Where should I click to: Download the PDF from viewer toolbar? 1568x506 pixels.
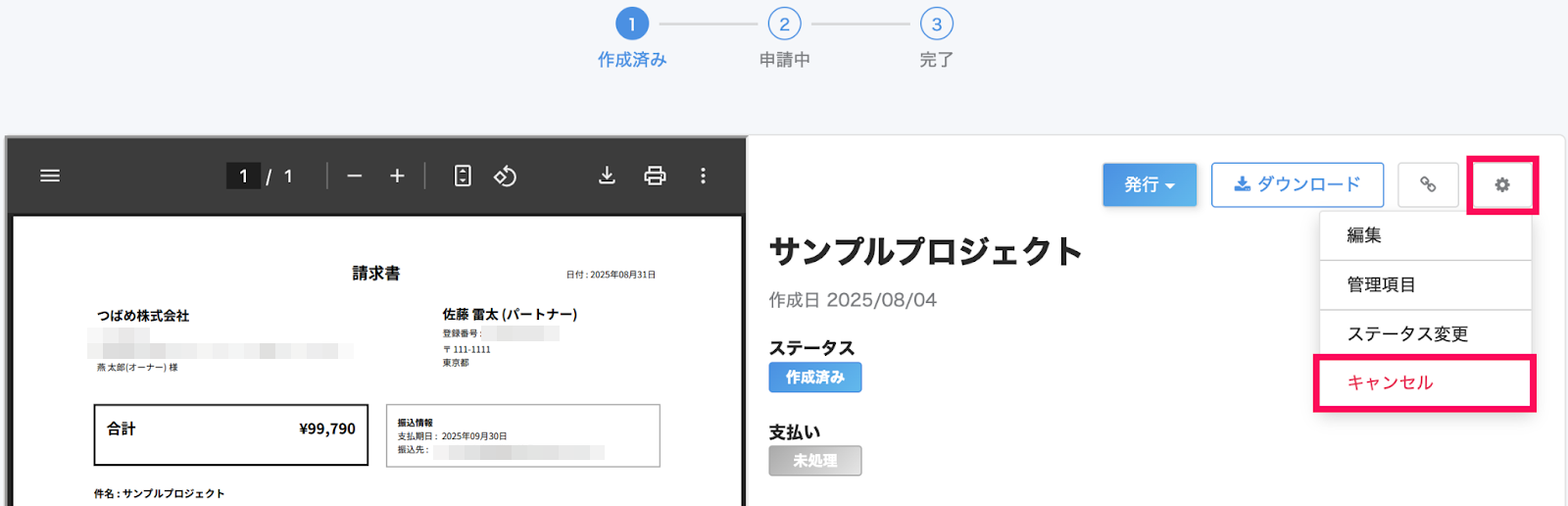point(607,176)
